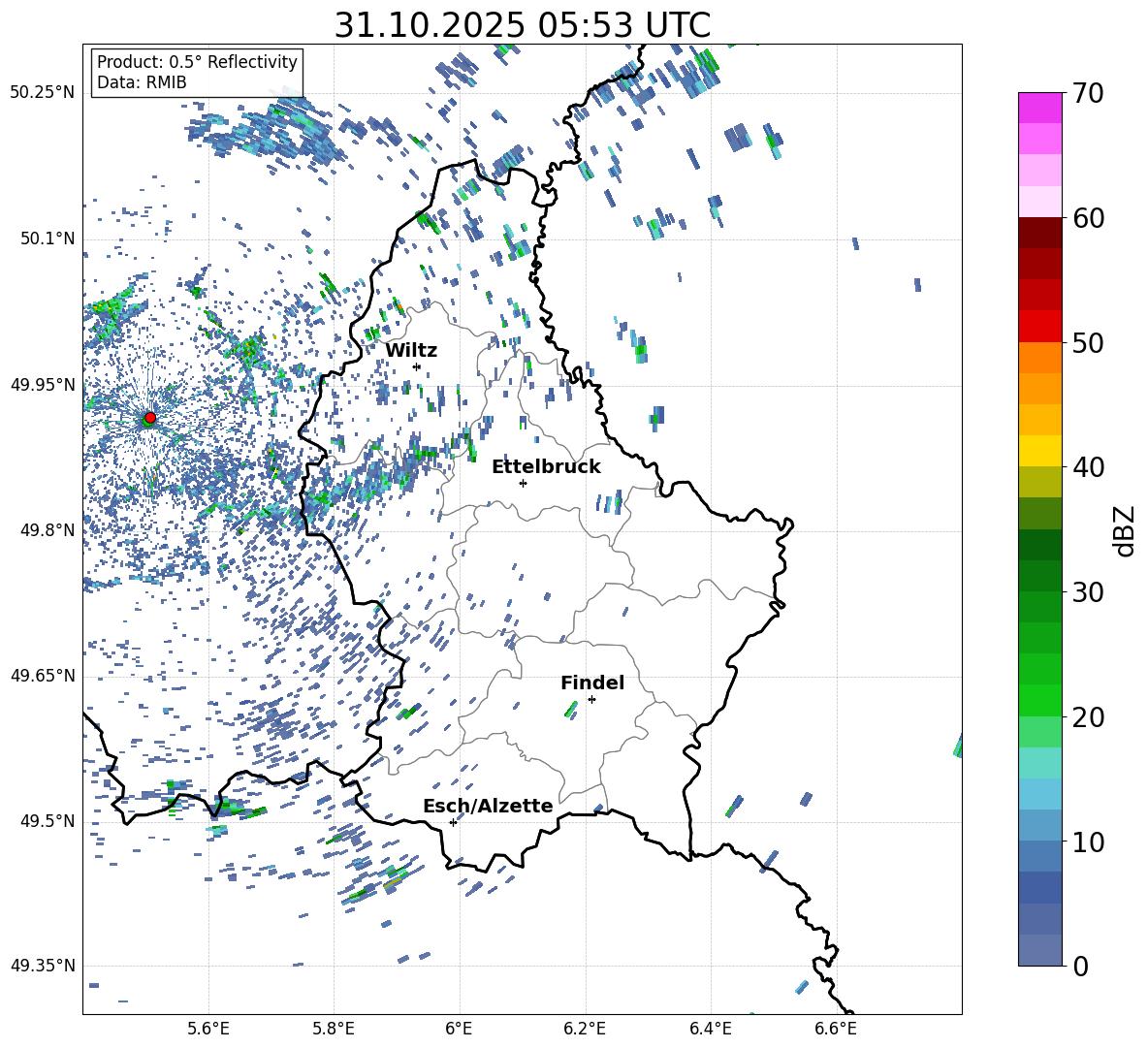Image resolution: width=1148 pixels, height=1048 pixels.
Task: Click the Findel city label
Action: coord(592,683)
